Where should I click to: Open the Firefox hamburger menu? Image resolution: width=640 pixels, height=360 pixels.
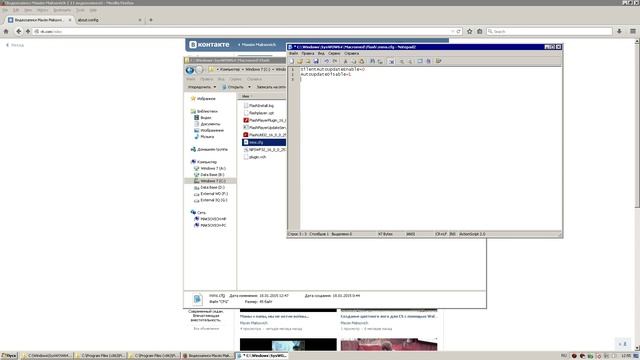633,31
